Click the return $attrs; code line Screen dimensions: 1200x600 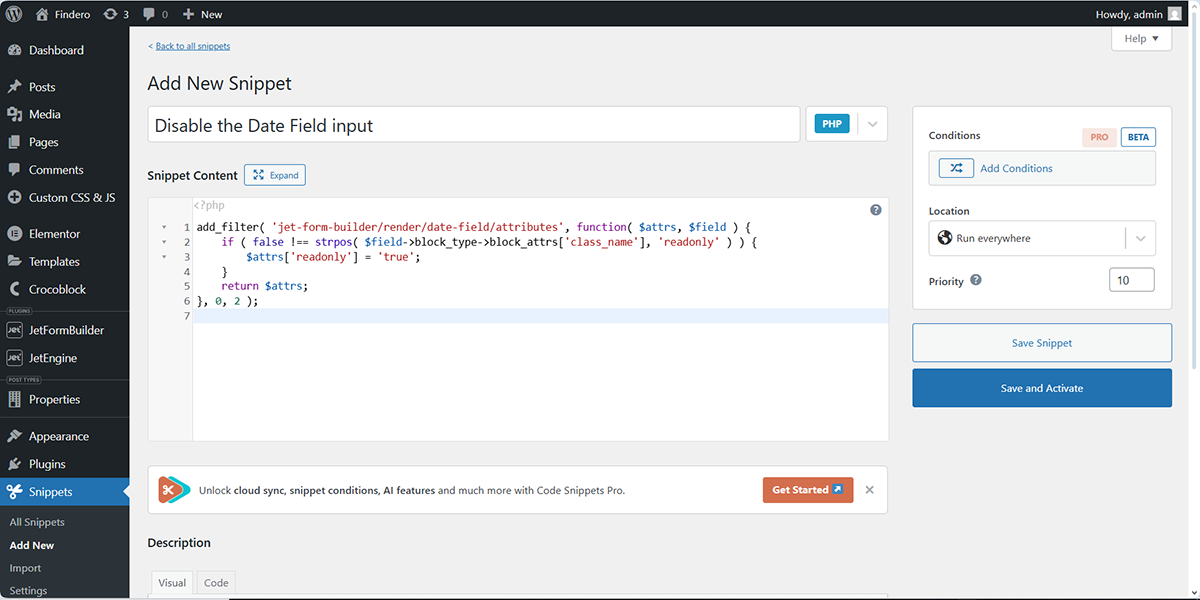(x=264, y=286)
